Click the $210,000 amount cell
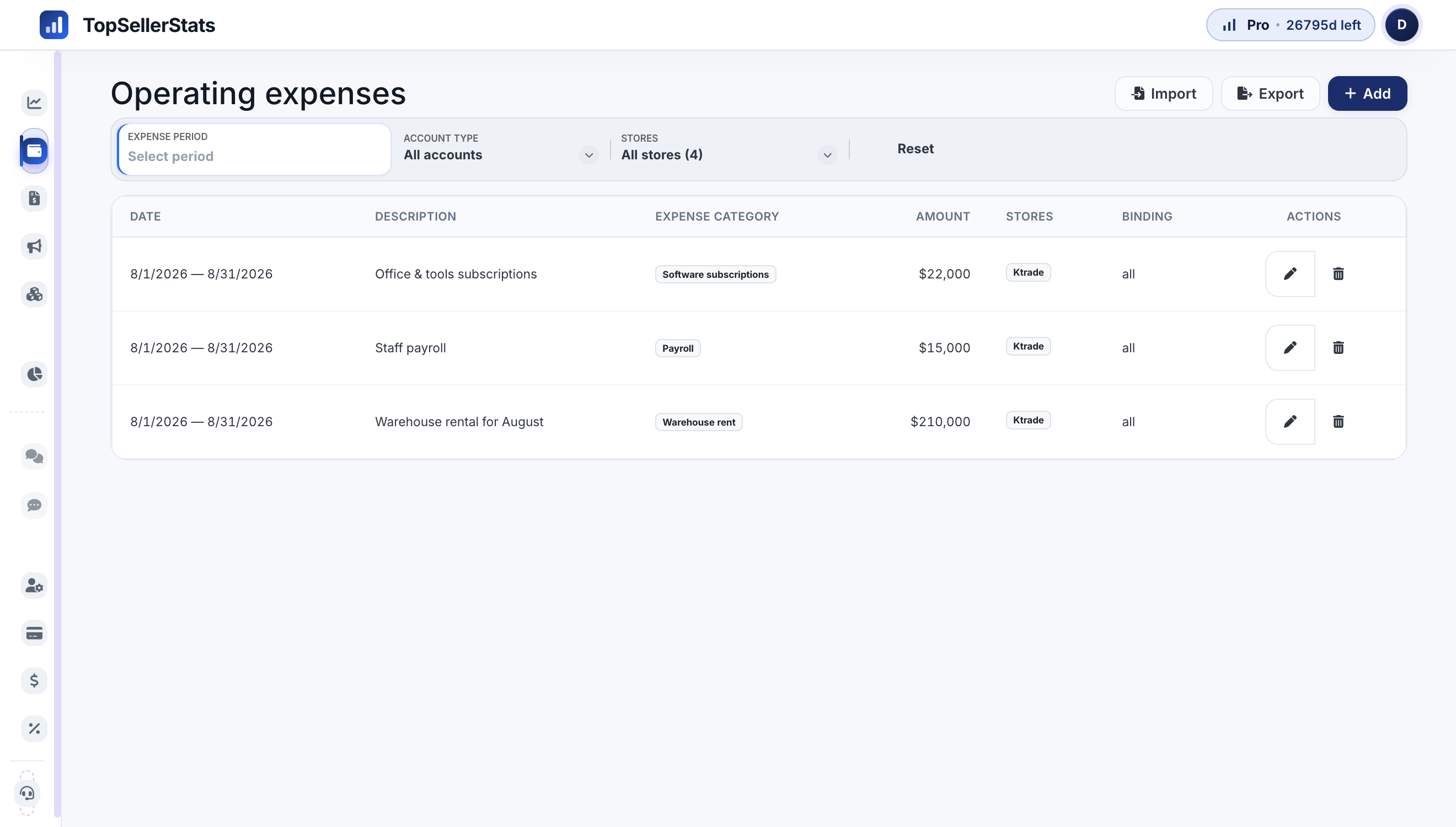The image size is (1456, 827). click(x=940, y=421)
